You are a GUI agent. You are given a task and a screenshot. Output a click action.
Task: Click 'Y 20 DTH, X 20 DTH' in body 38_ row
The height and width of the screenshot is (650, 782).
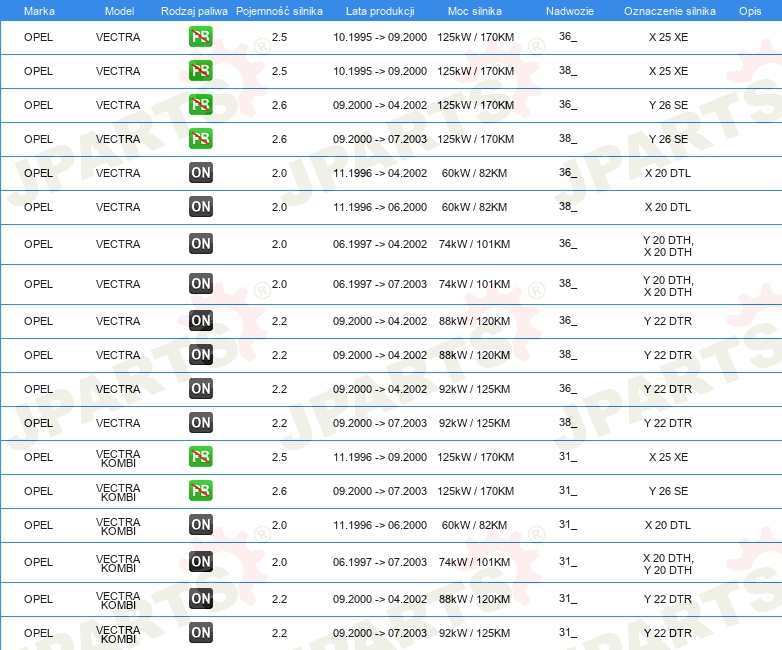(668, 286)
